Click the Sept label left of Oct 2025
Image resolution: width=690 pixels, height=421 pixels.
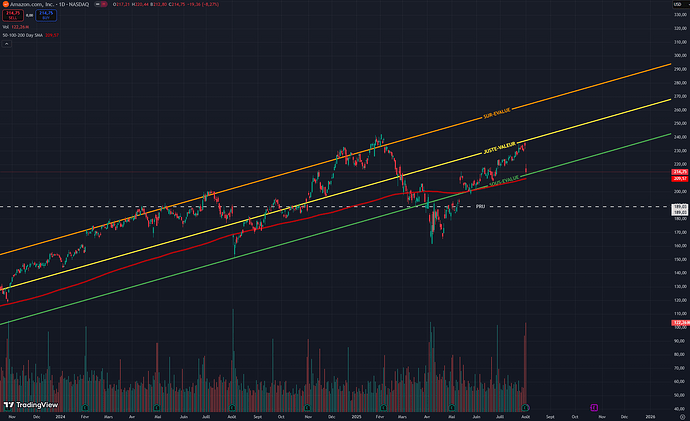click(550, 417)
